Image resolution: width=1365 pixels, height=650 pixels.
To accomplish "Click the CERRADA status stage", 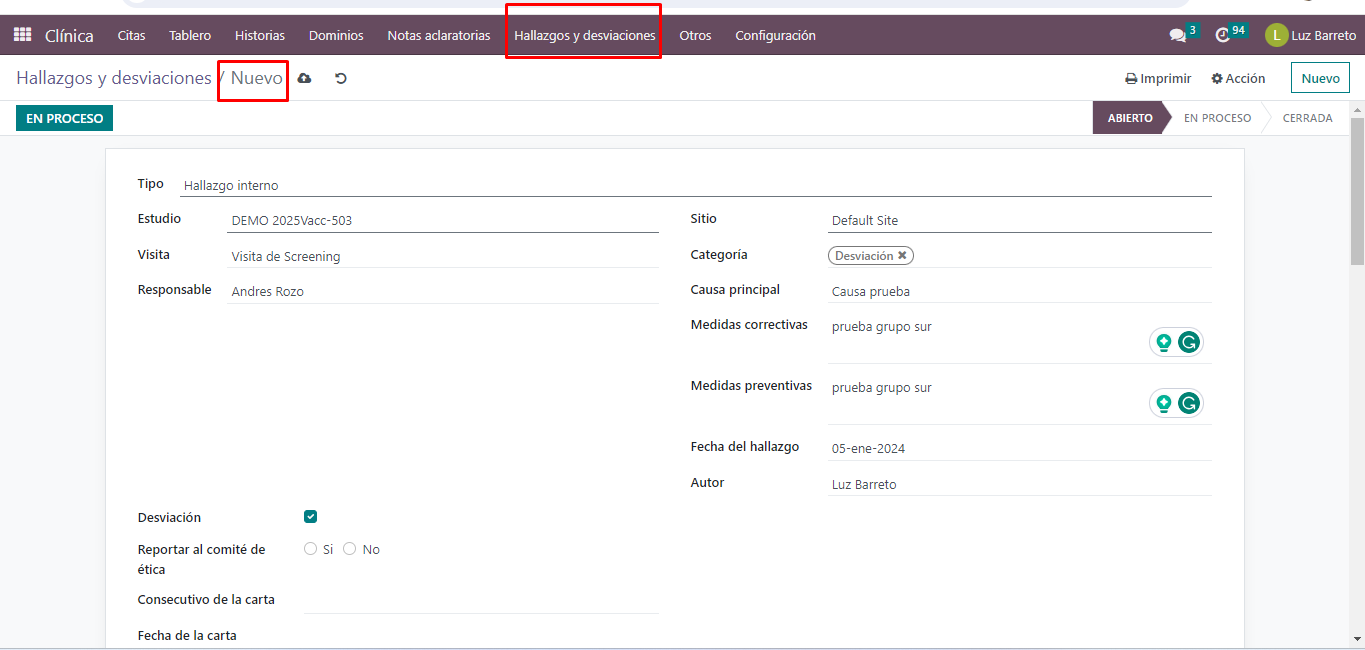I will pyautogui.click(x=1307, y=118).
